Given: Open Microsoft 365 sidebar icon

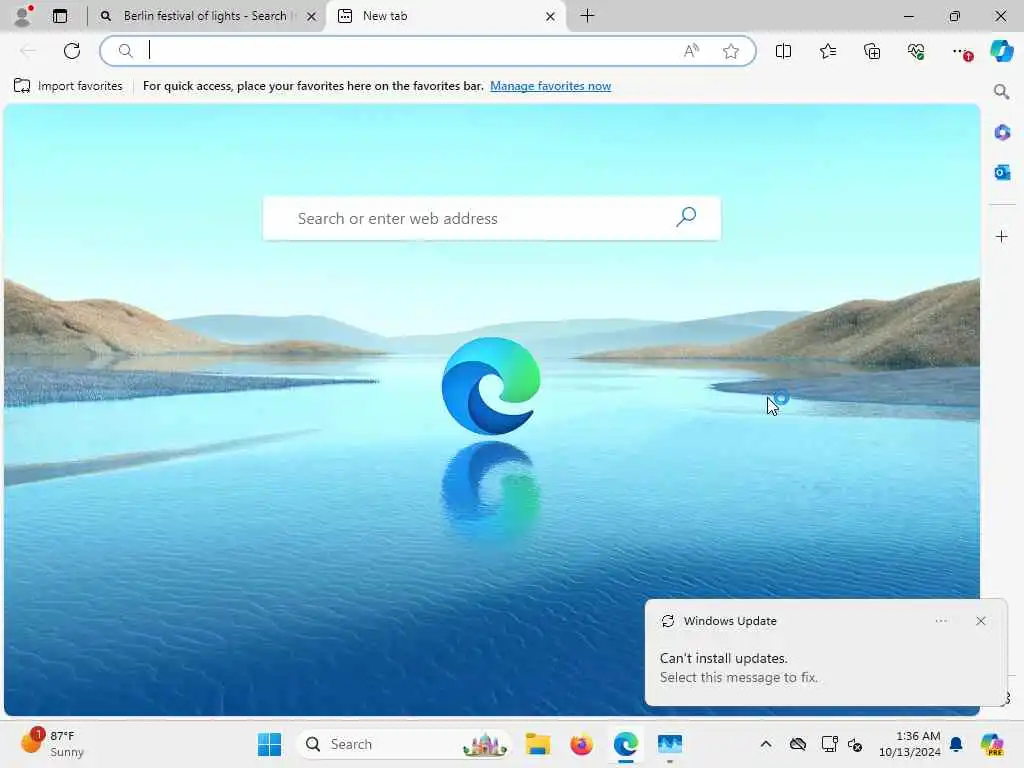Looking at the screenshot, I should coord(1002,133).
